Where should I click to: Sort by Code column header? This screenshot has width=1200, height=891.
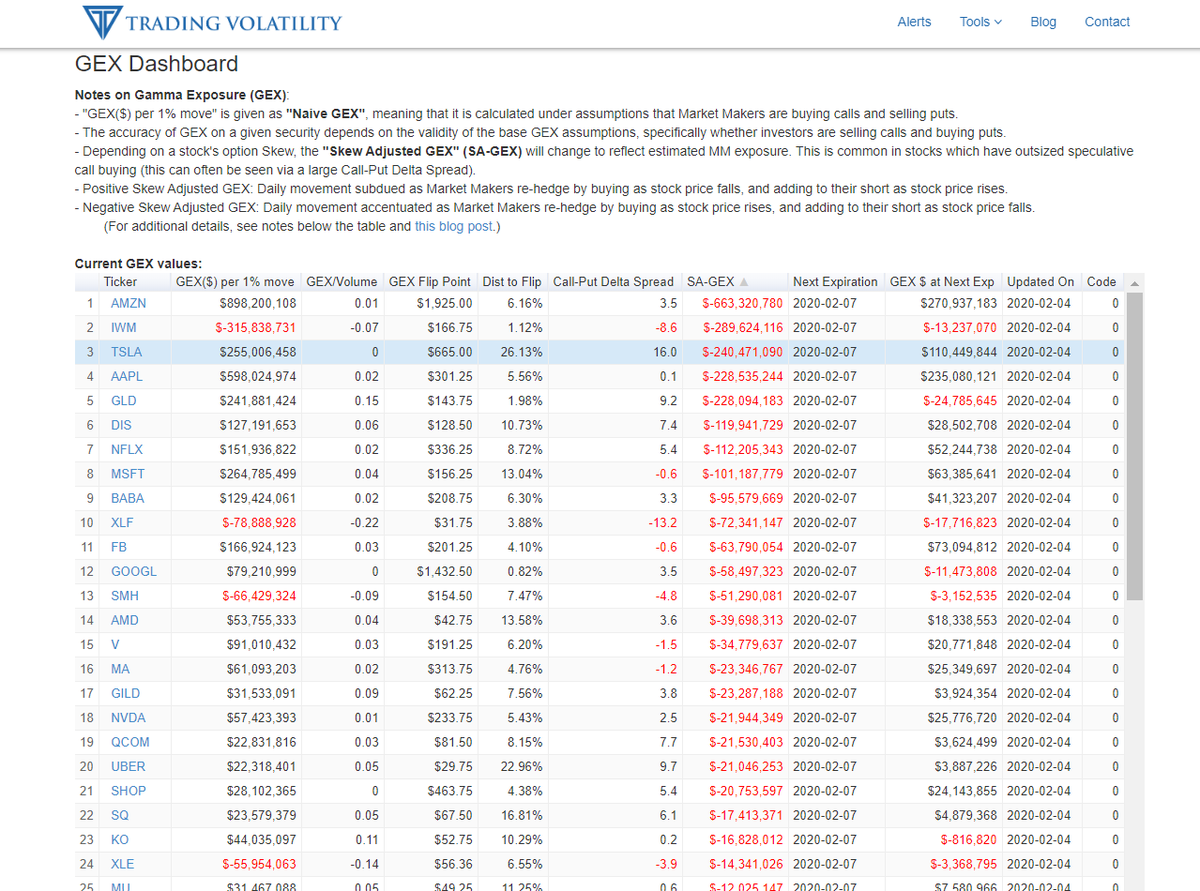(x=1101, y=282)
